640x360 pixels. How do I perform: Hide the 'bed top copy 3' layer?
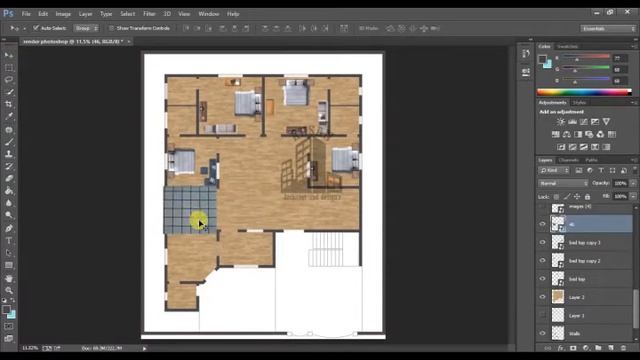coord(542,242)
